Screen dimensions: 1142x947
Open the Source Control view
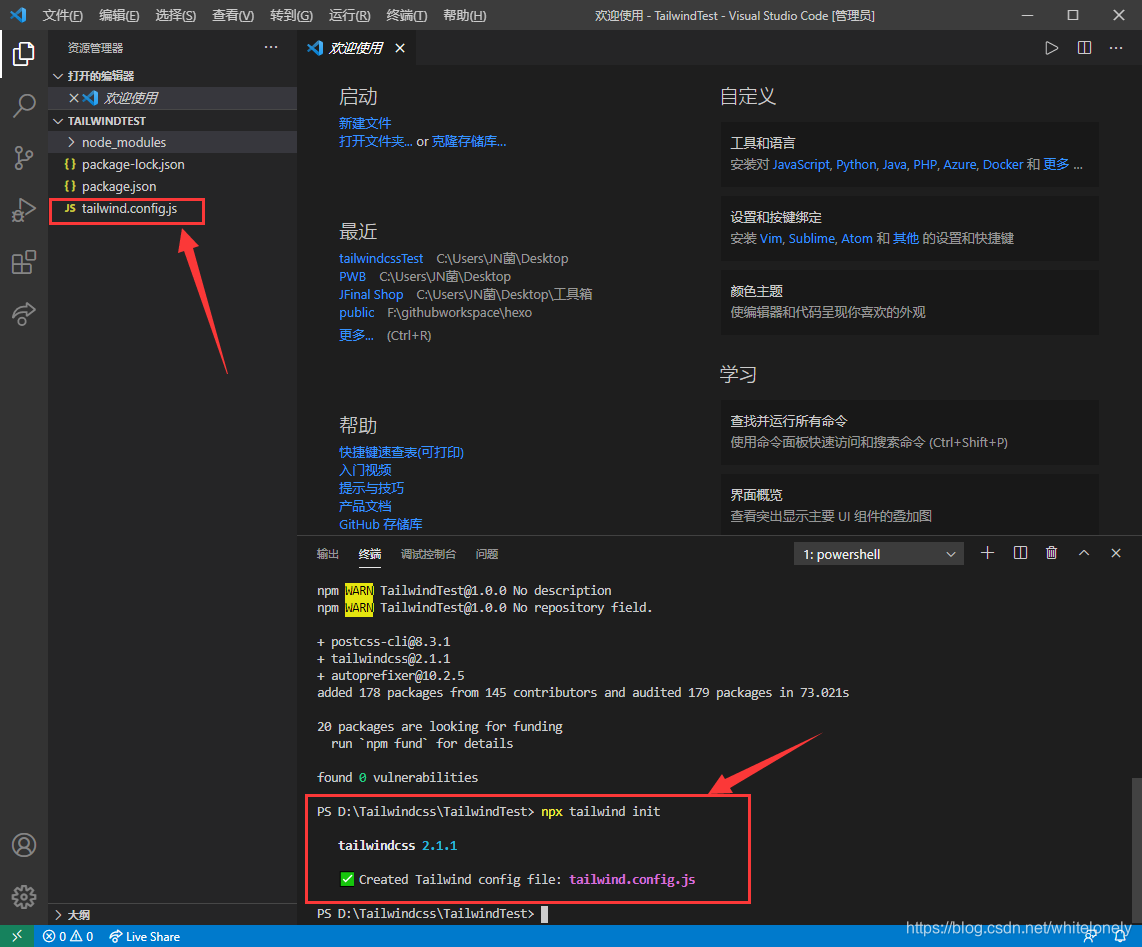coord(23,157)
